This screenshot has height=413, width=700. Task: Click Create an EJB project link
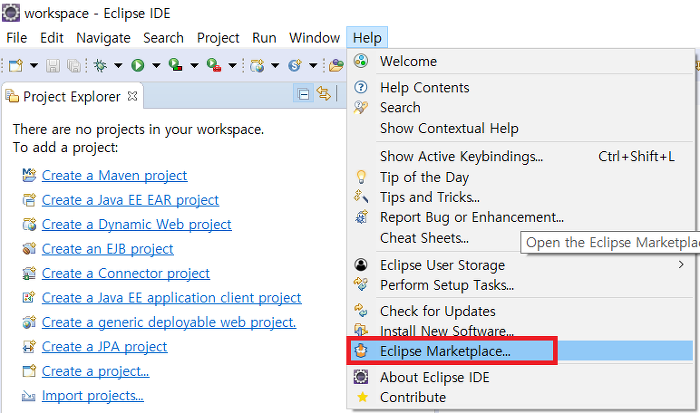108,249
